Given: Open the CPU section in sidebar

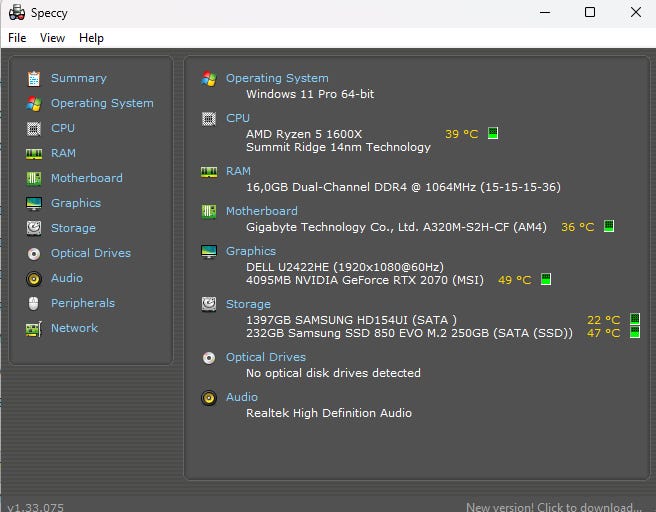Looking at the screenshot, I should point(63,128).
